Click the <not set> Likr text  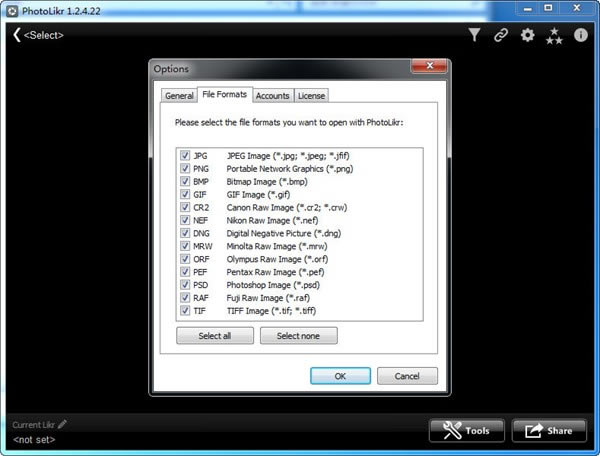click(x=34, y=440)
